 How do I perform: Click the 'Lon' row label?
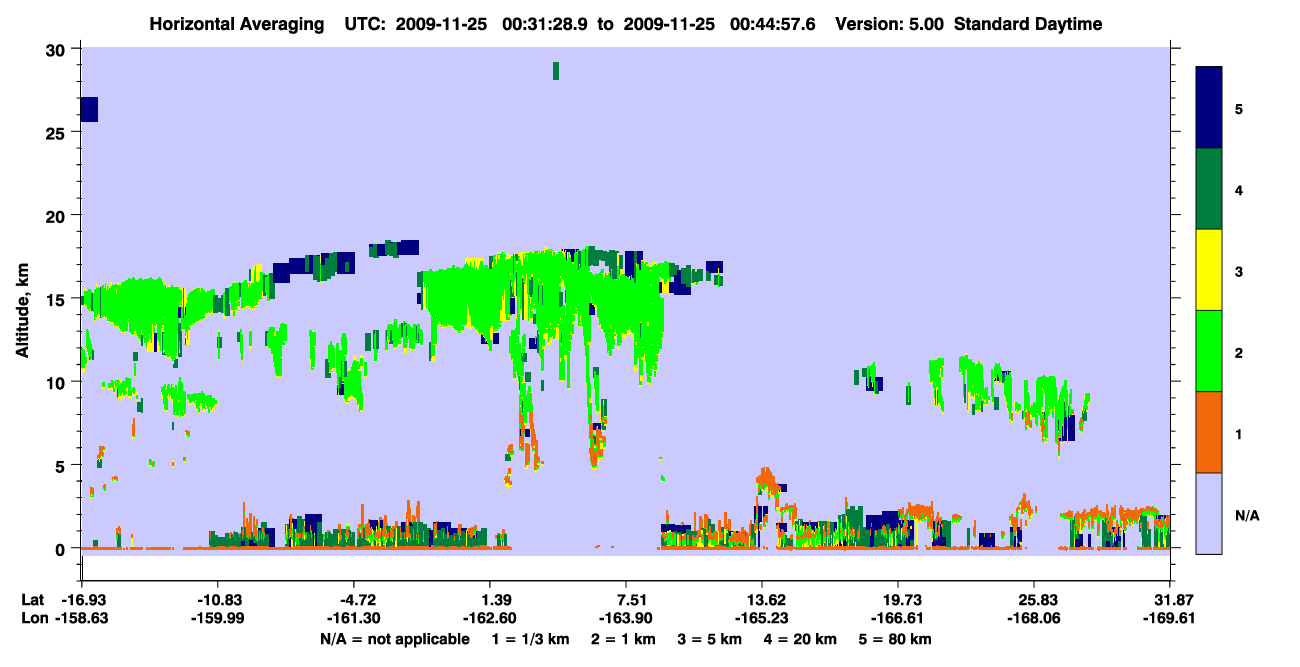[x=34, y=618]
